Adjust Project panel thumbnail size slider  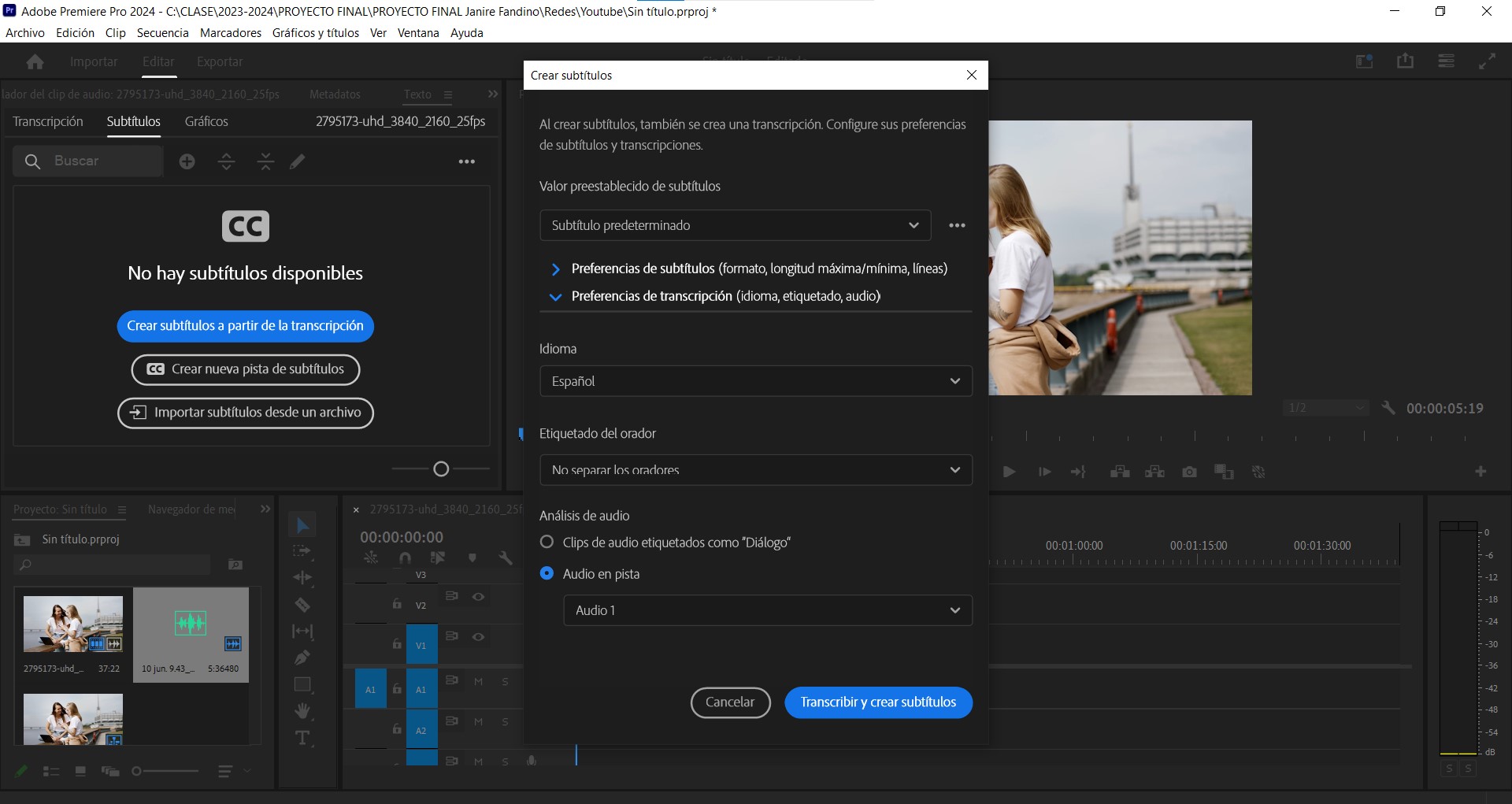pyautogui.click(x=136, y=771)
